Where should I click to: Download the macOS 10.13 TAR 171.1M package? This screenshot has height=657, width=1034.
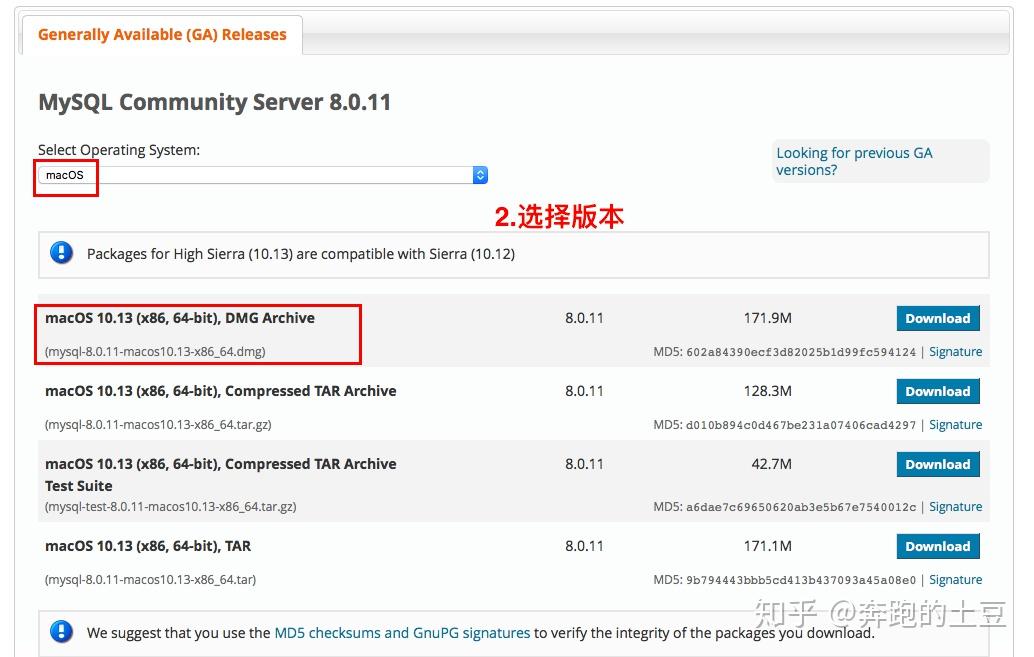click(x=938, y=546)
